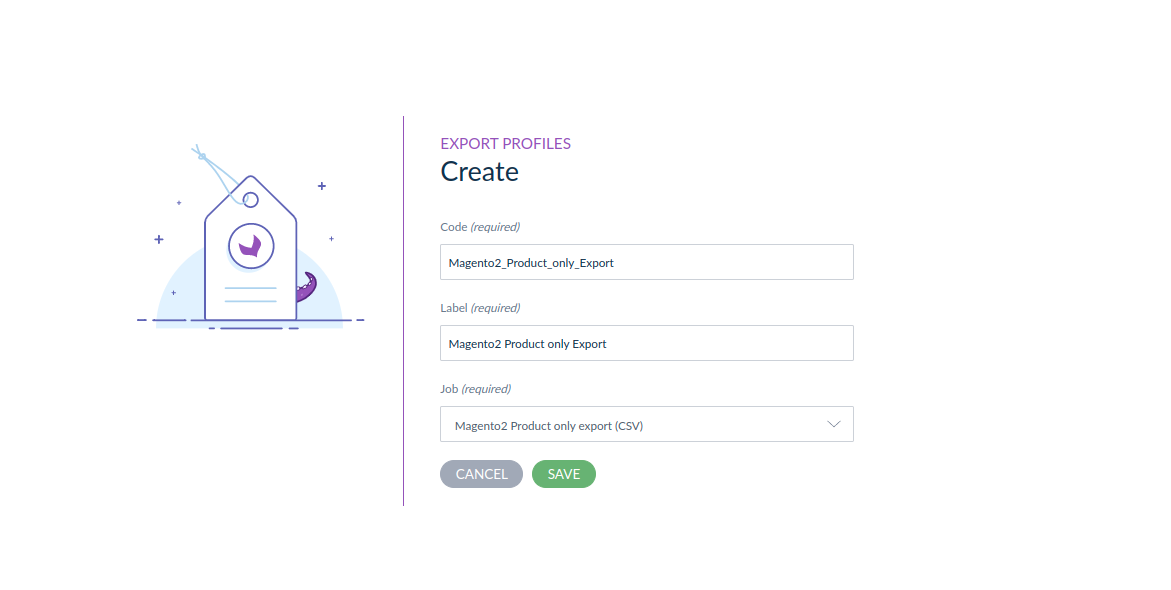Collapse the job picker via its arrow
1171x590 pixels.
[x=833, y=424]
